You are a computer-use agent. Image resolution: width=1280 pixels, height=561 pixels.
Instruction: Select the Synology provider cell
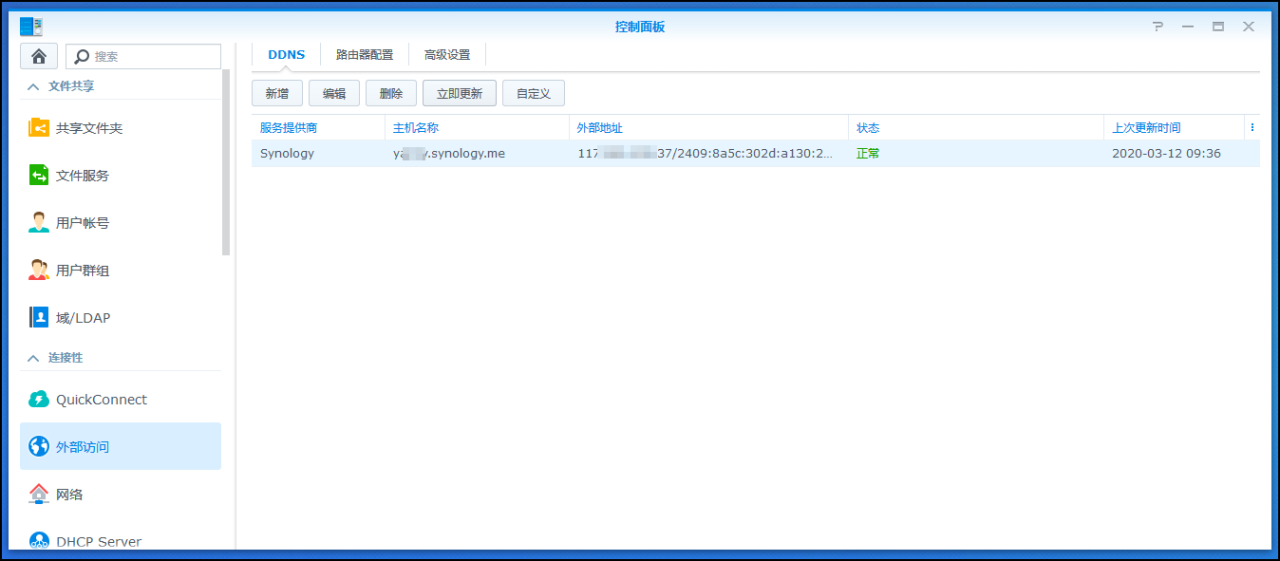(x=287, y=153)
